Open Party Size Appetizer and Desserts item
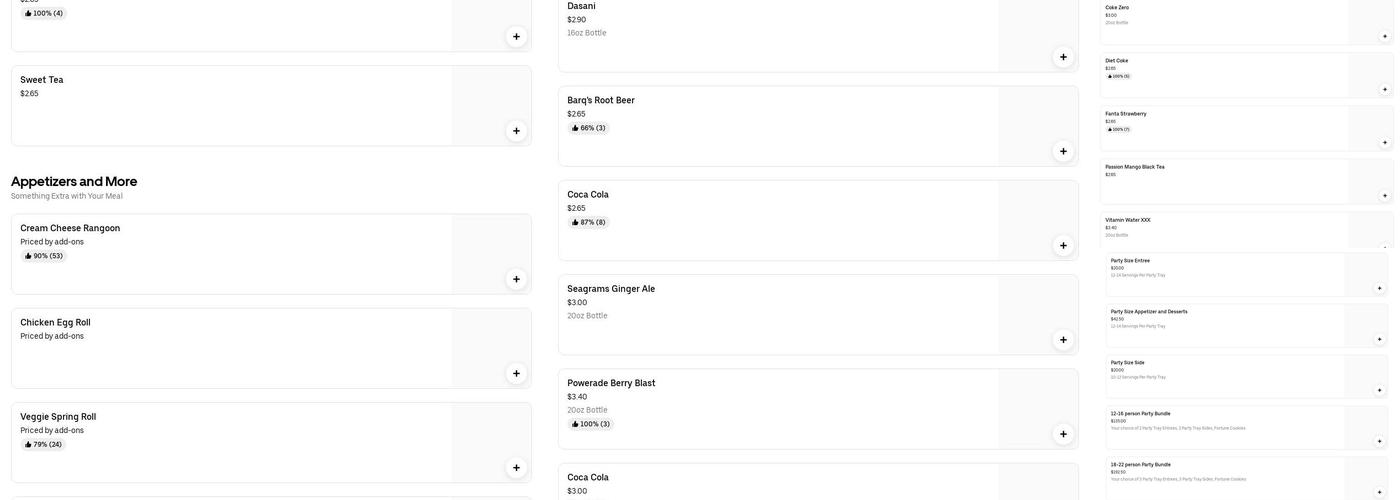This screenshot has width=1400, height=500. tap(1149, 312)
